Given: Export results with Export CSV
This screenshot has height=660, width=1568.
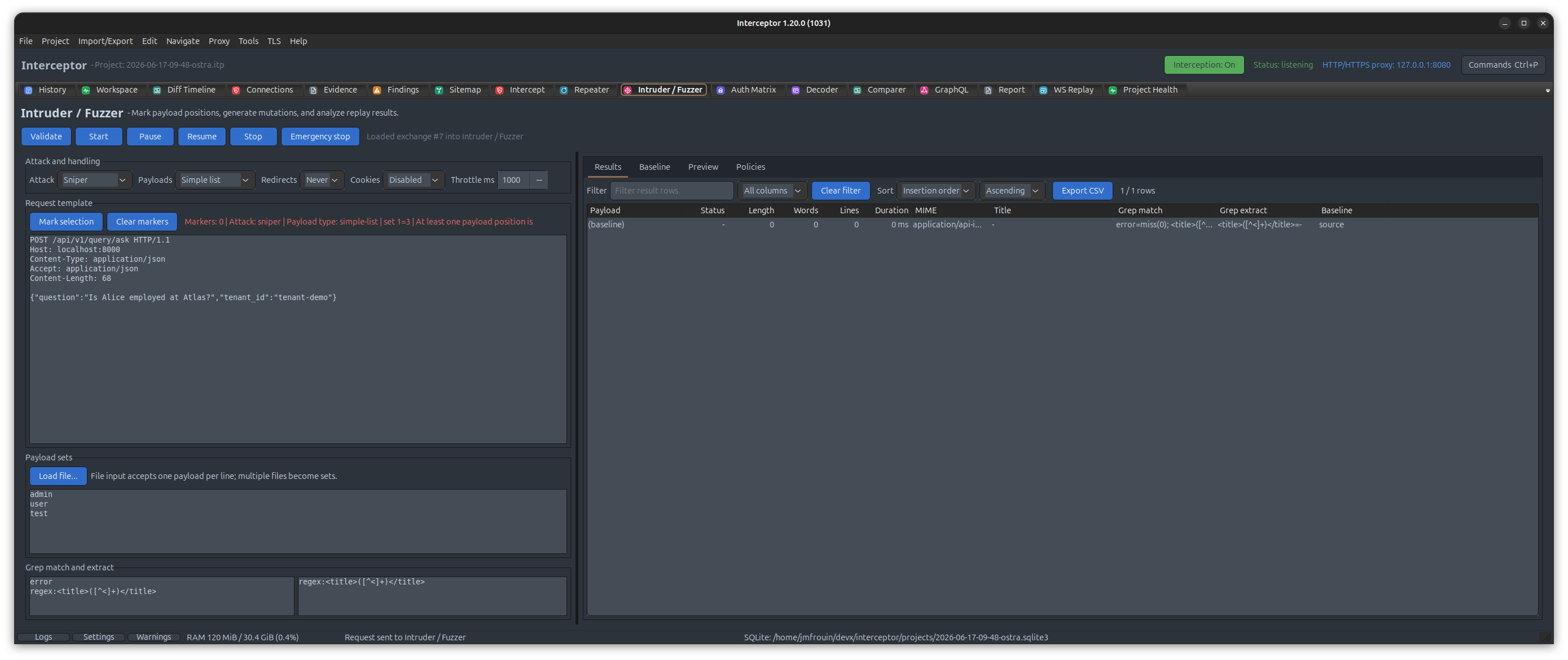Looking at the screenshot, I should click(x=1082, y=191).
